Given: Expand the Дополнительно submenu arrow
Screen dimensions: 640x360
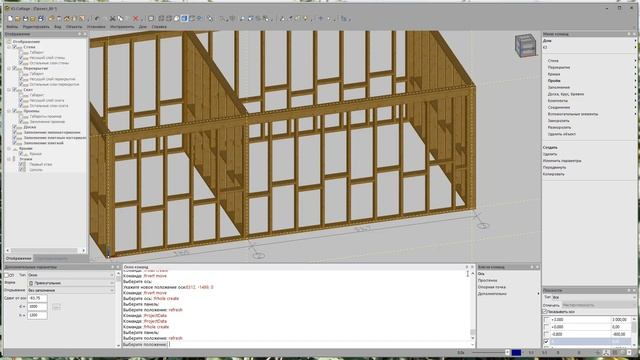Looking at the screenshot, I should (x=538, y=293).
